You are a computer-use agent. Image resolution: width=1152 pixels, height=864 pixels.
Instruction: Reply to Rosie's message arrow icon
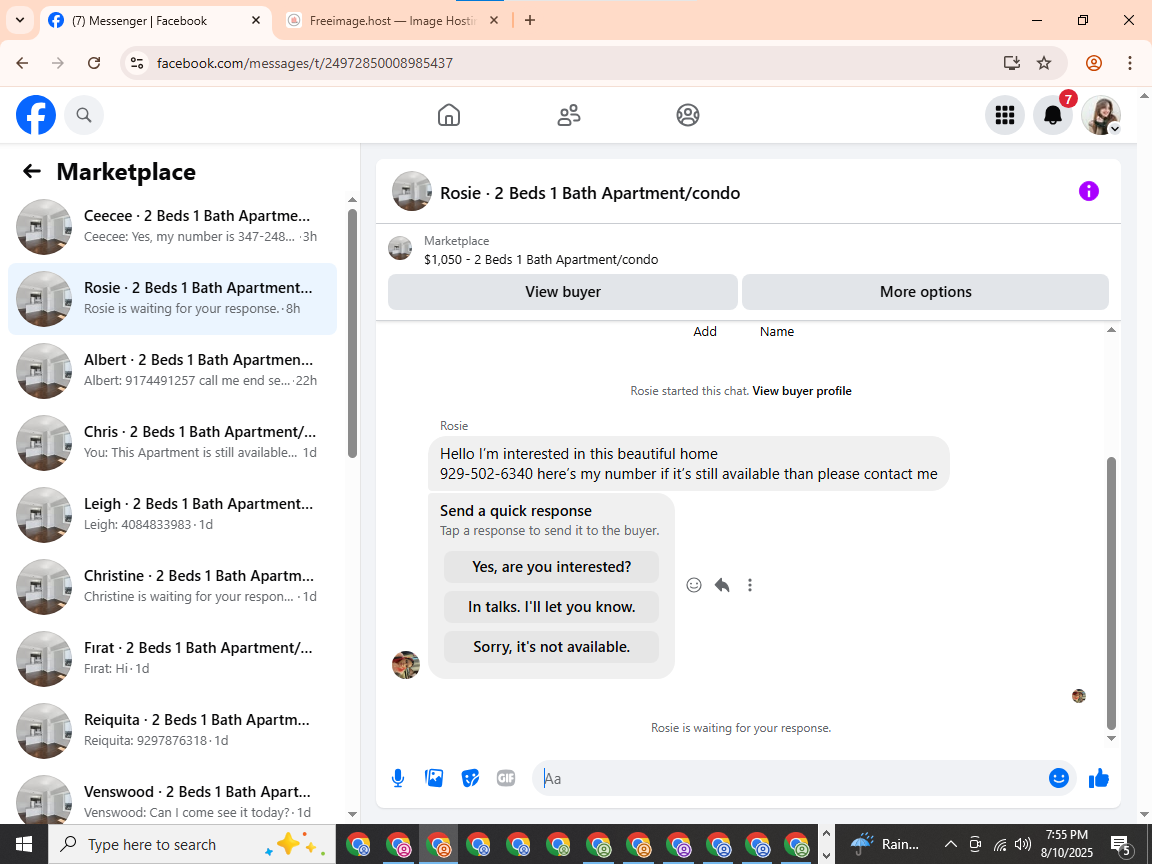[x=722, y=585]
